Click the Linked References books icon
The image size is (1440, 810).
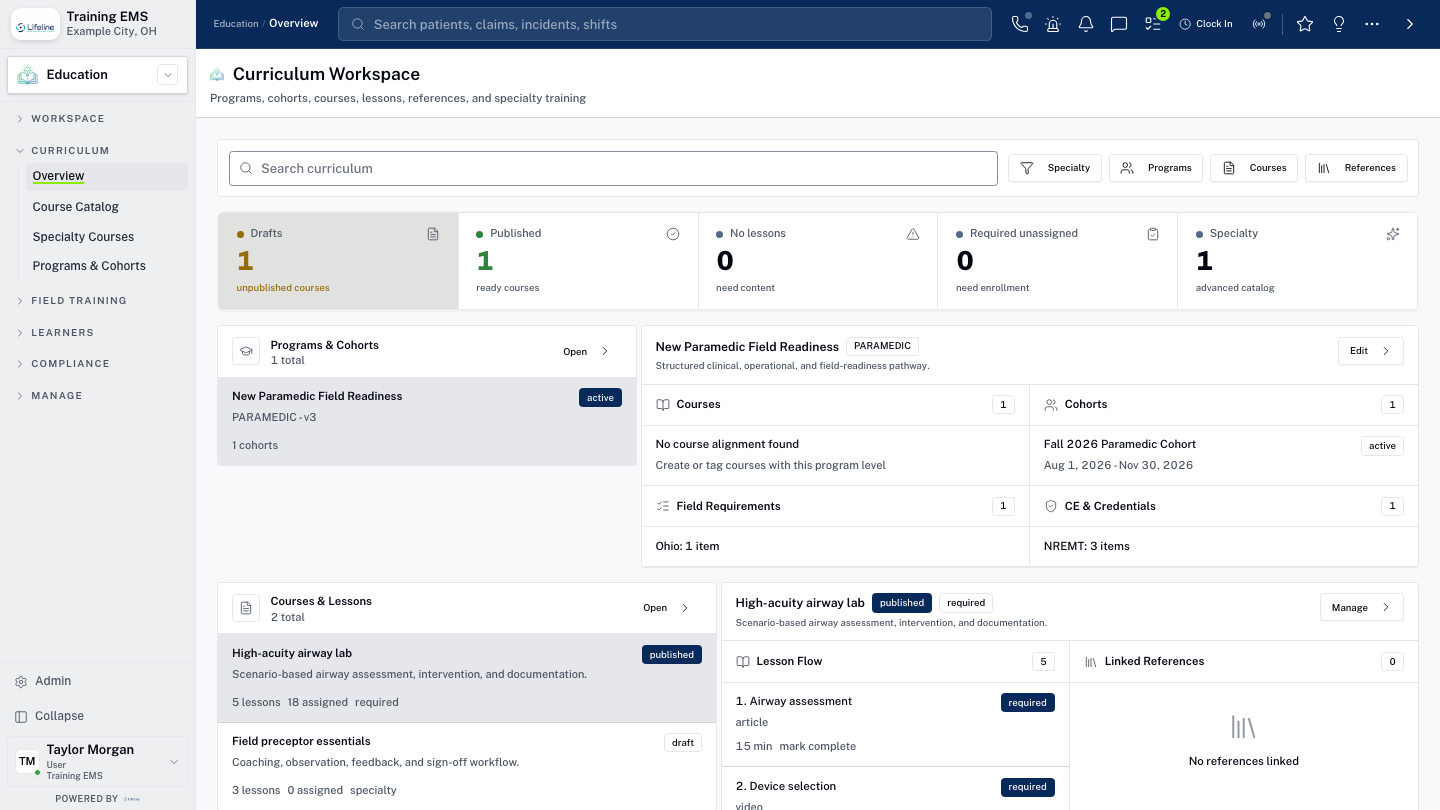click(1091, 662)
